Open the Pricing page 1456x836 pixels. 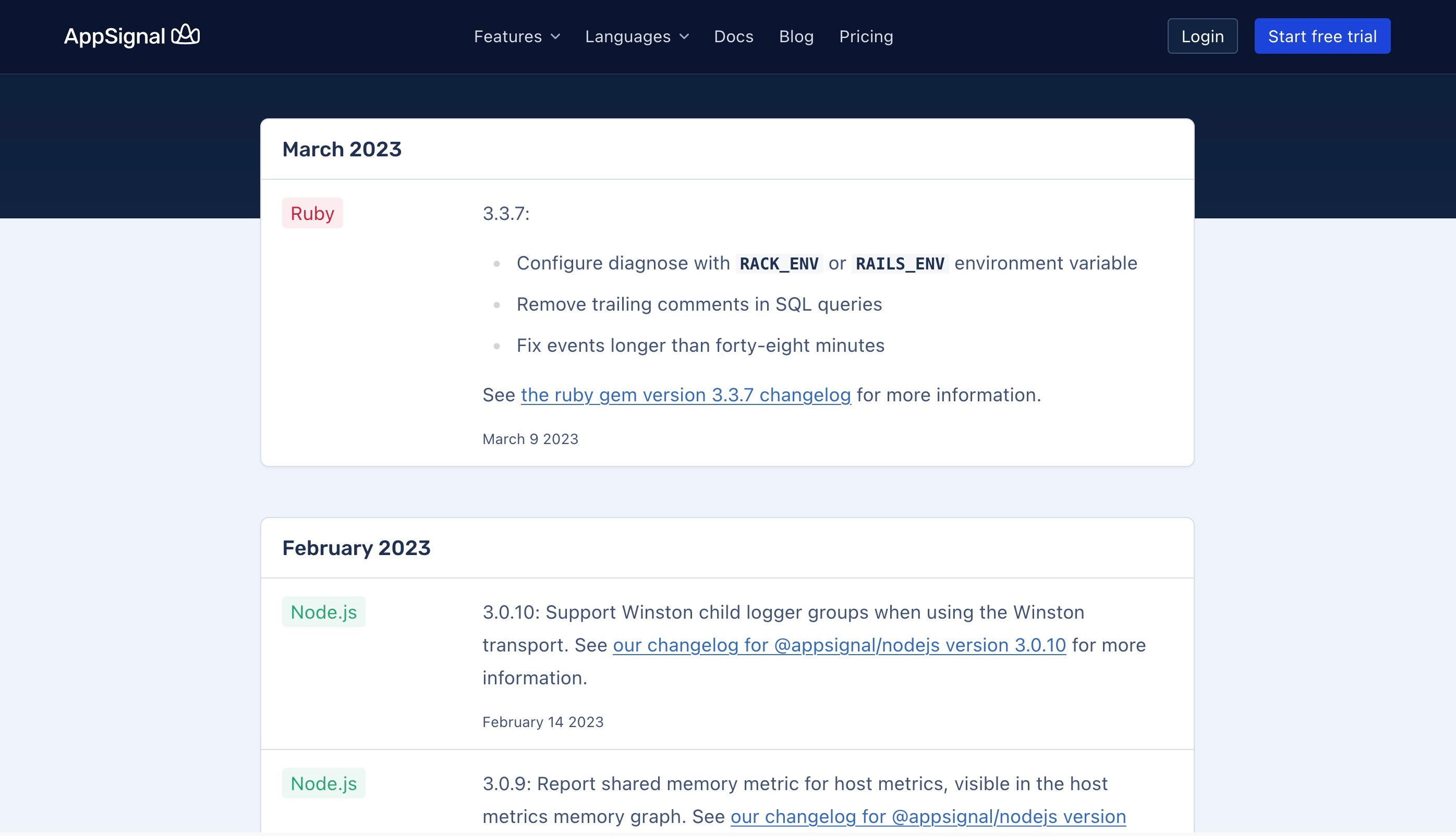(x=866, y=36)
